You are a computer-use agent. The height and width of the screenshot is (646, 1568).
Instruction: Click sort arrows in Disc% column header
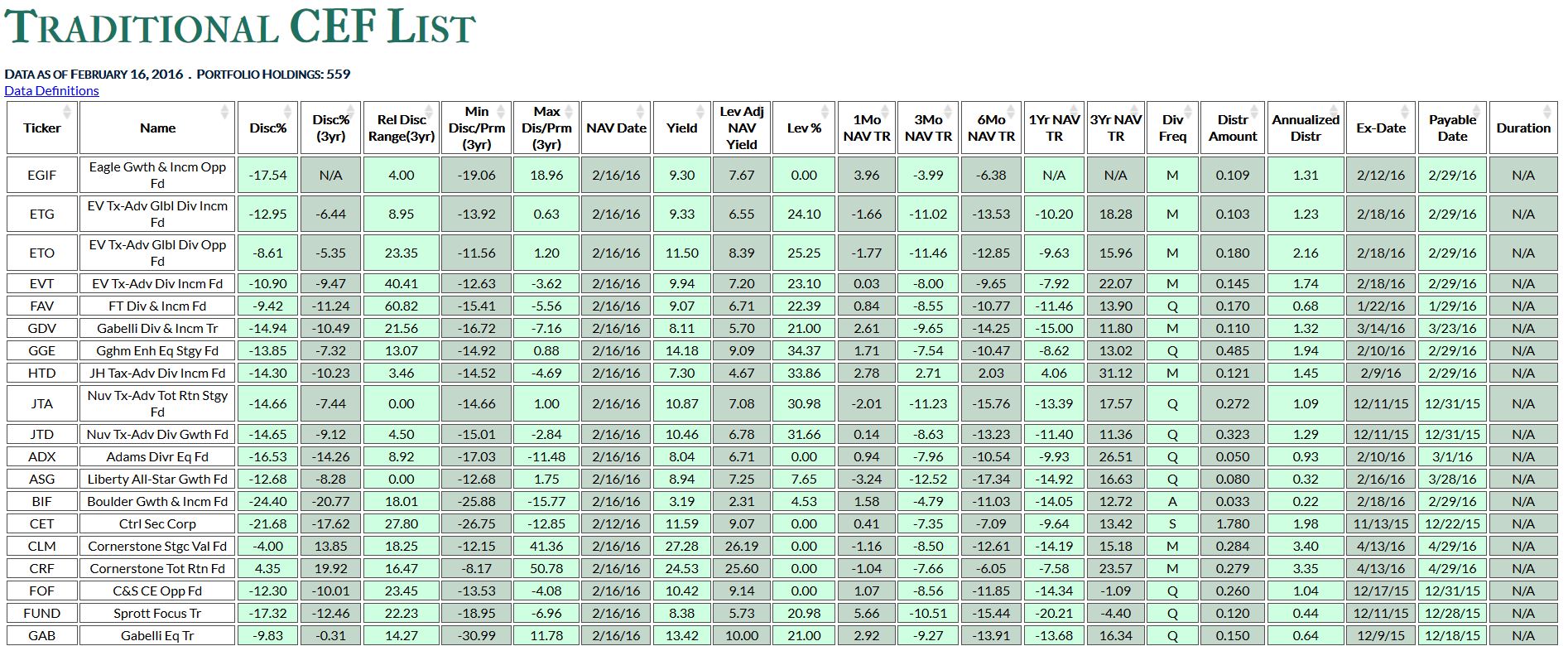pyautogui.click(x=287, y=112)
